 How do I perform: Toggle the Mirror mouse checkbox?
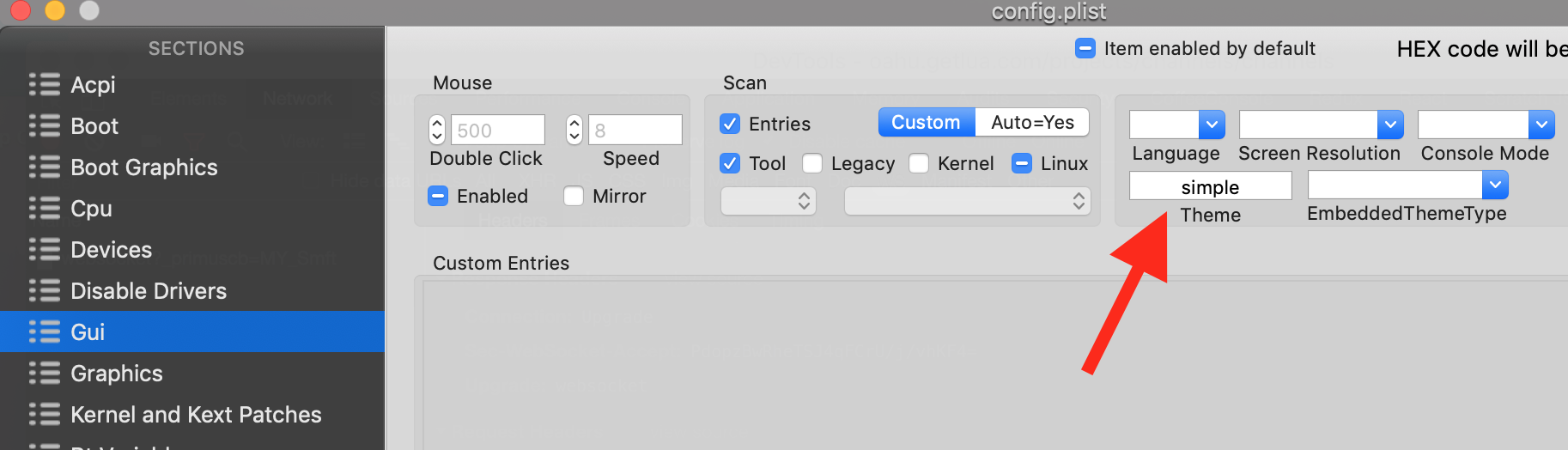tap(574, 196)
